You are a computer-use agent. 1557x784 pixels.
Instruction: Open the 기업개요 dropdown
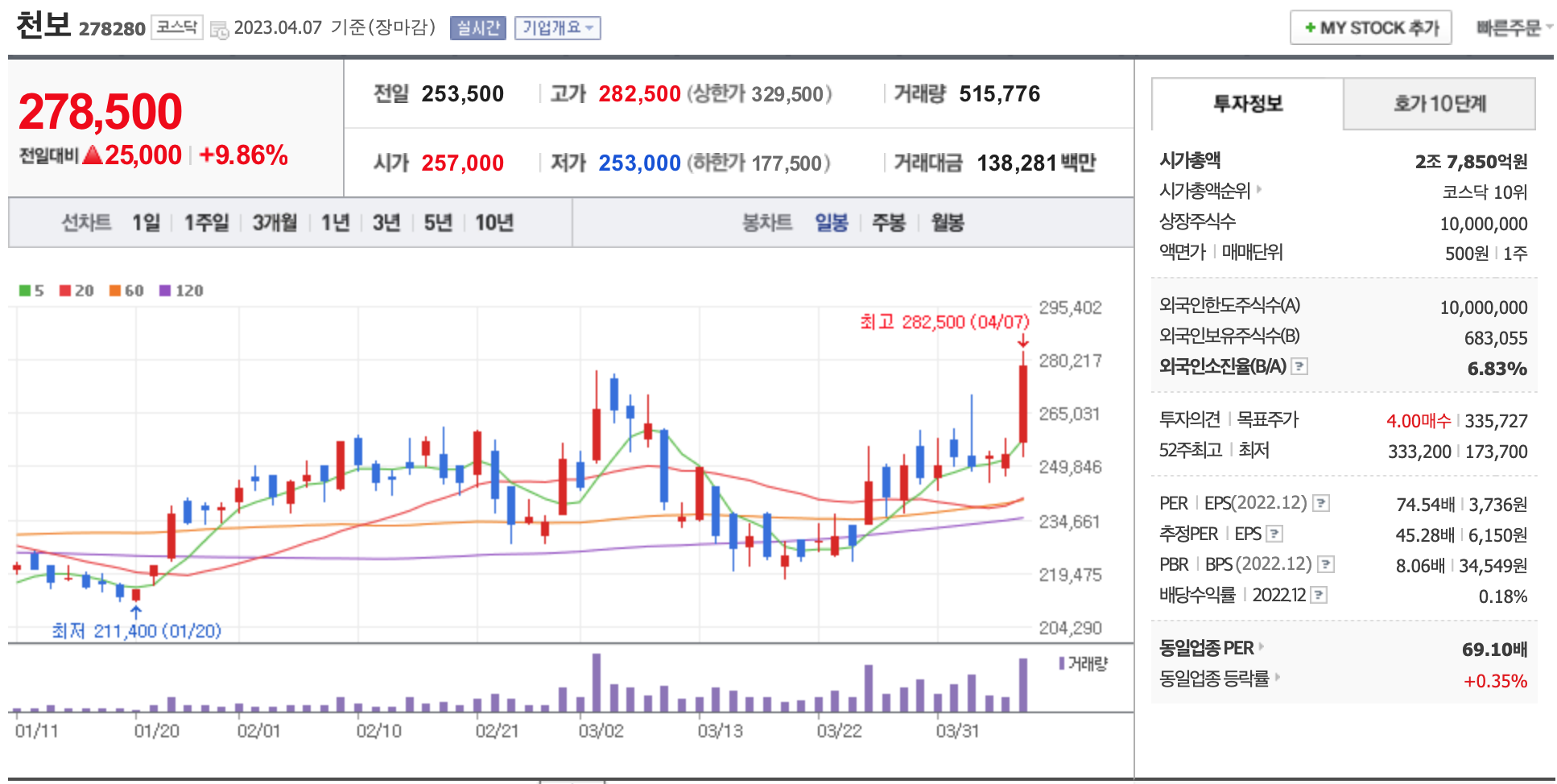coord(557,28)
